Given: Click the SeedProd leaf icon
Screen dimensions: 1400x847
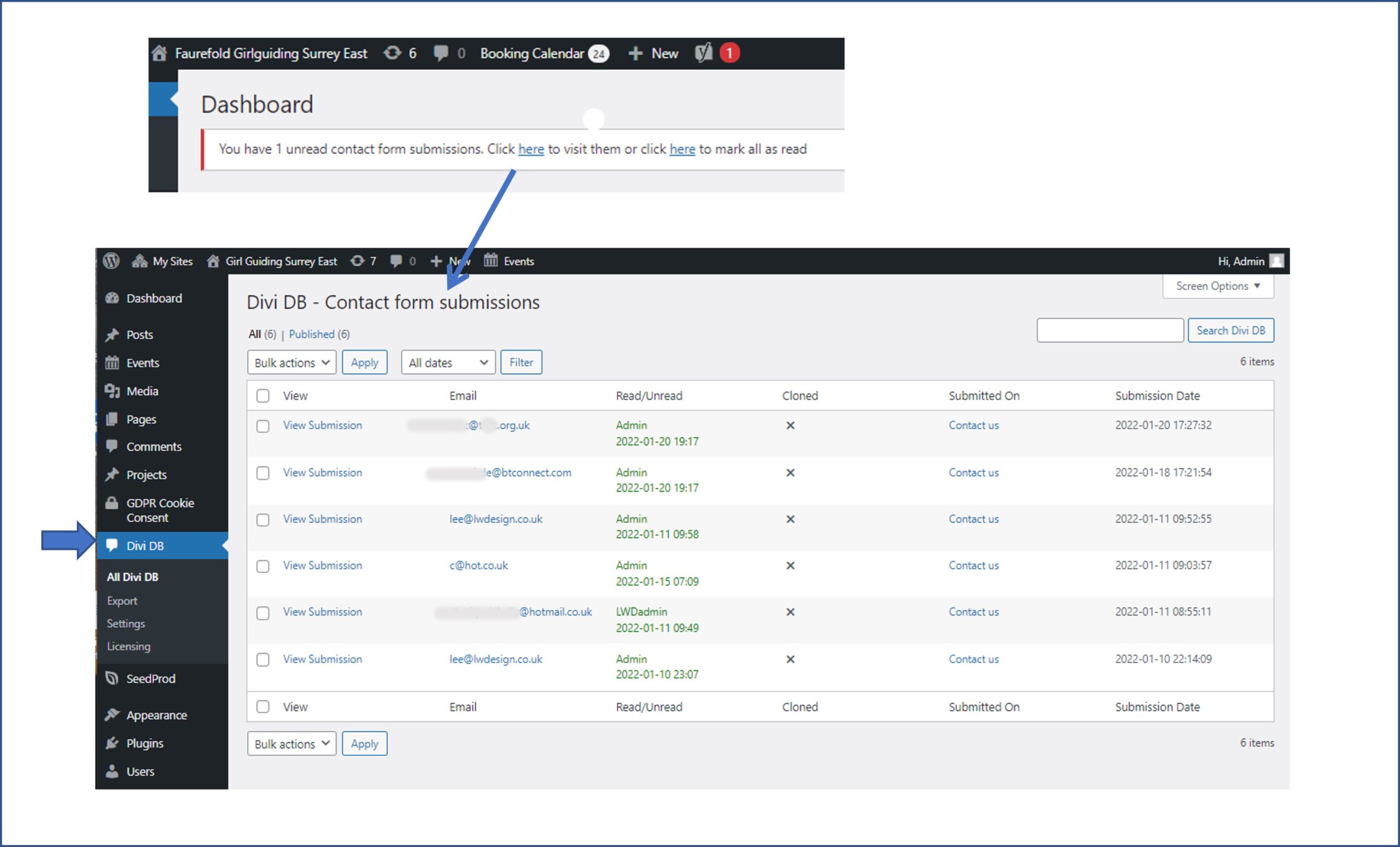Looking at the screenshot, I should [112, 678].
